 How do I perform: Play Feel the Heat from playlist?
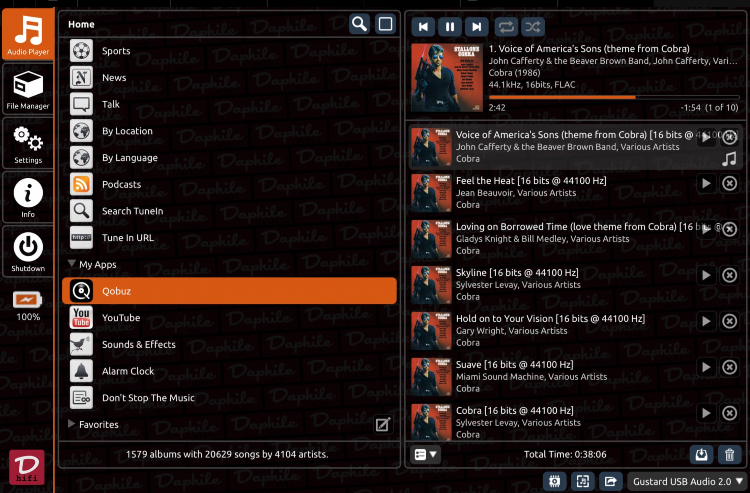coord(706,183)
